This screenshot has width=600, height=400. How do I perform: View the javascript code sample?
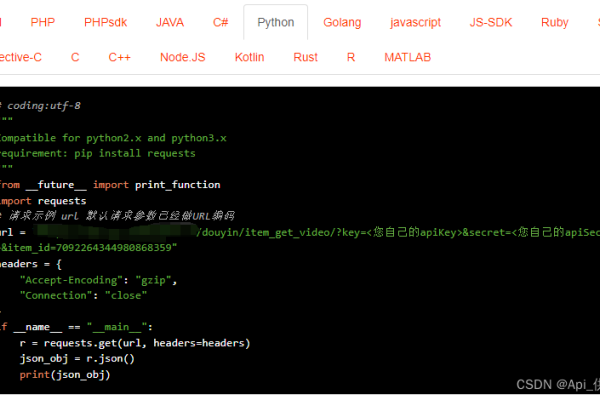(416, 22)
